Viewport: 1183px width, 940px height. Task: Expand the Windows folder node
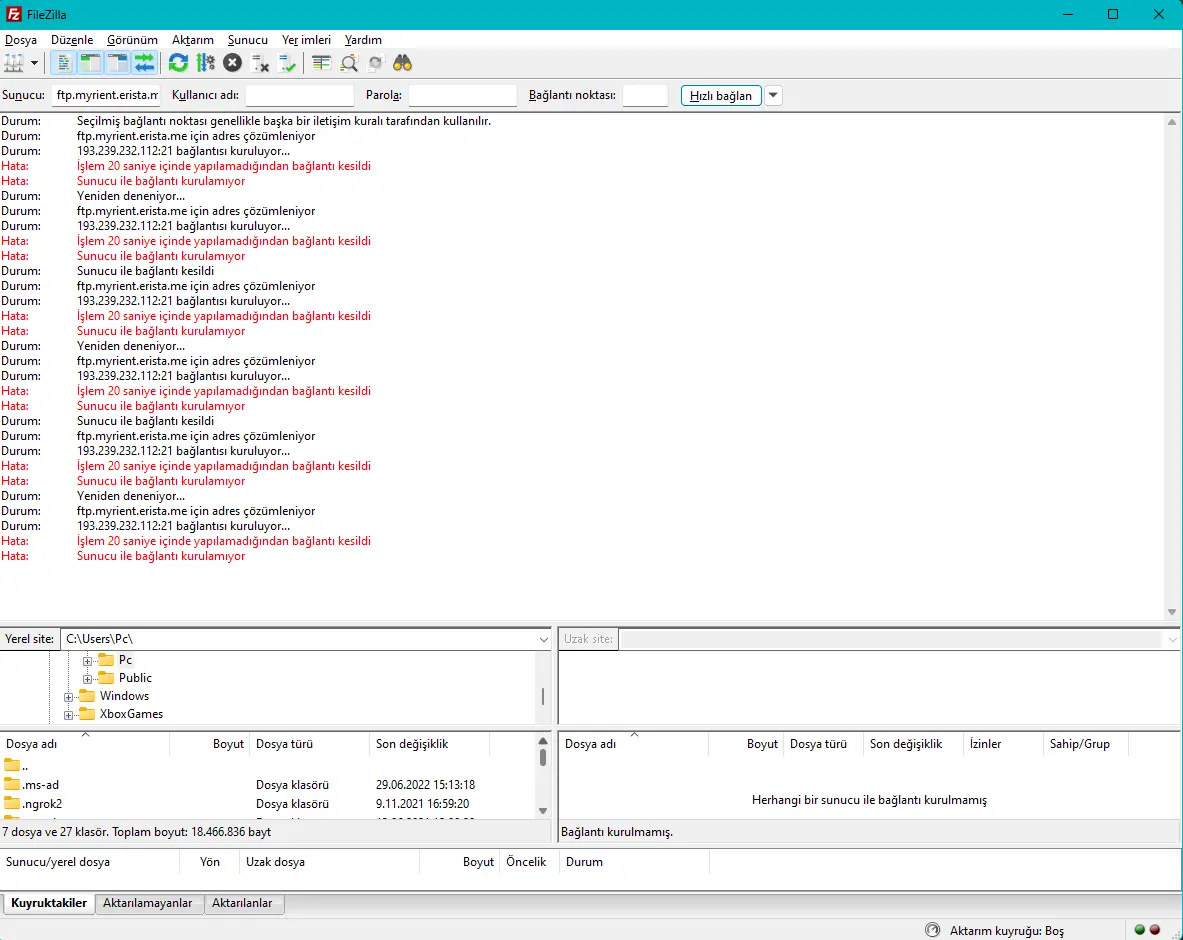click(x=69, y=697)
